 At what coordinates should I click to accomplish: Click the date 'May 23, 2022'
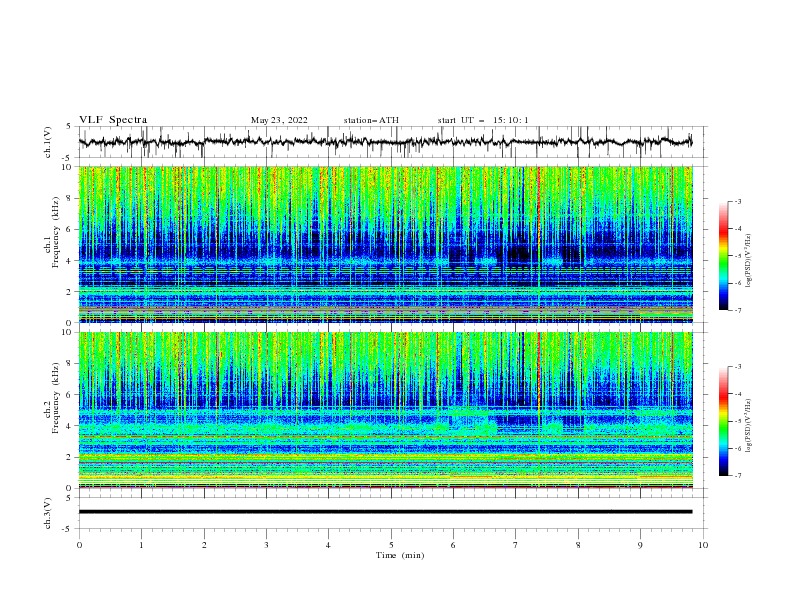click(279, 120)
